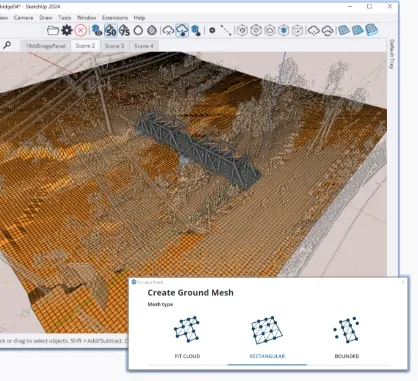
Task: Minimize the SketchUp window
Action: point(350,6)
